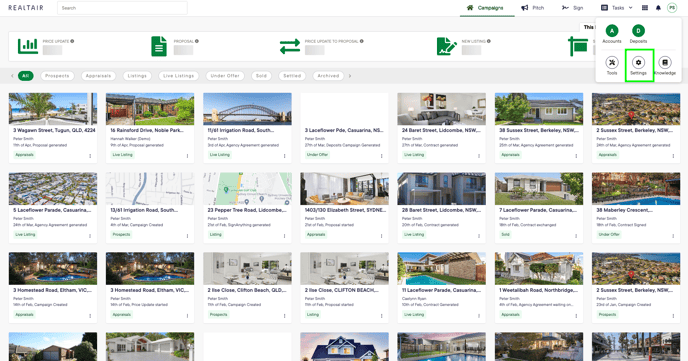This screenshot has width=688, height=361.
Task: Advance filter chips with right chevron
Action: [x=350, y=76]
